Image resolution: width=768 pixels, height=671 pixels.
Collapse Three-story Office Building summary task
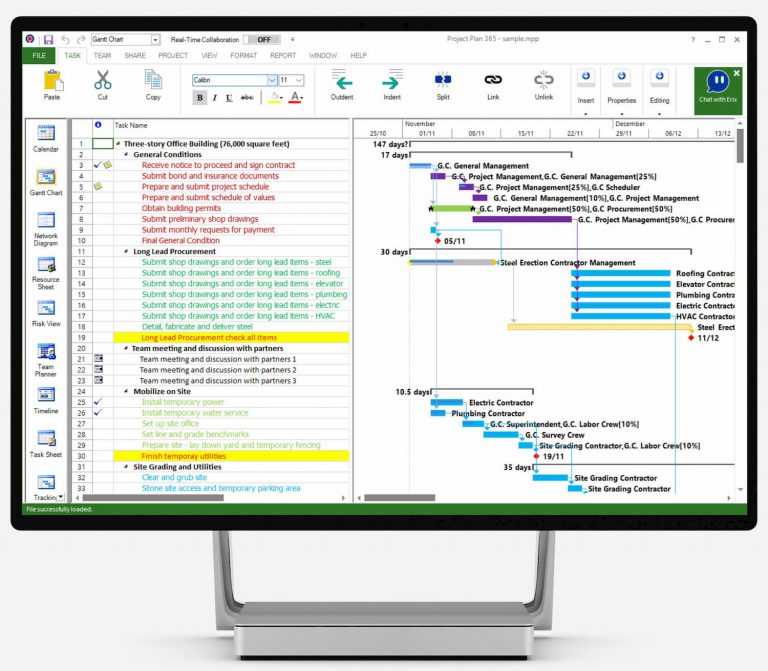coord(118,144)
